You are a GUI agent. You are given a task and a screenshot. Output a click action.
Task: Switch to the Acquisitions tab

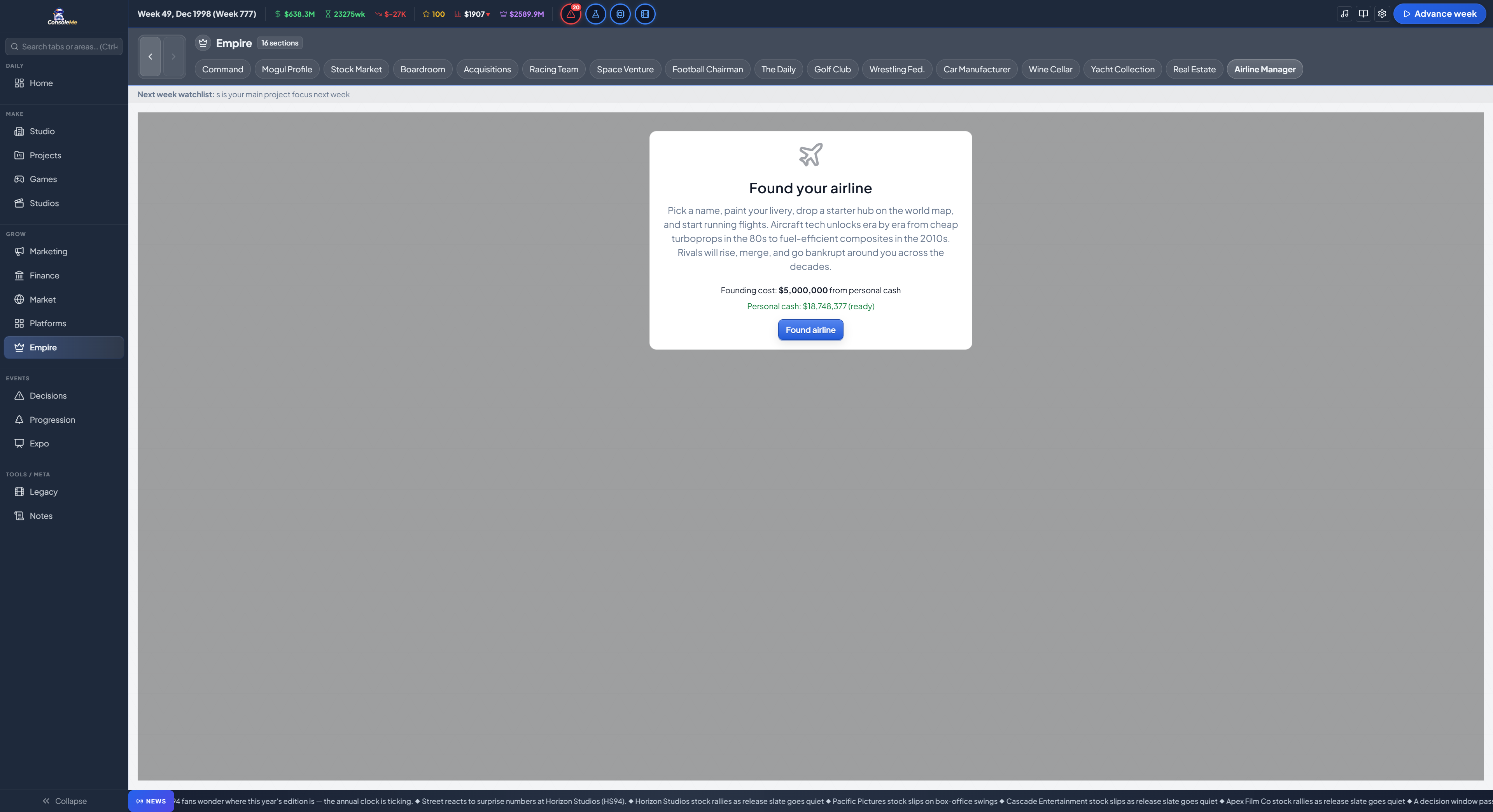pyautogui.click(x=487, y=69)
